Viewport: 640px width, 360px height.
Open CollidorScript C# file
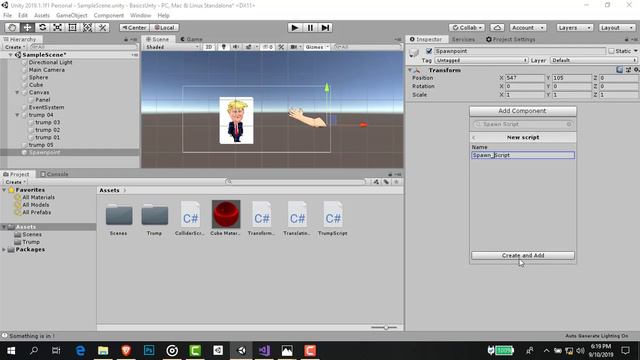coord(190,218)
